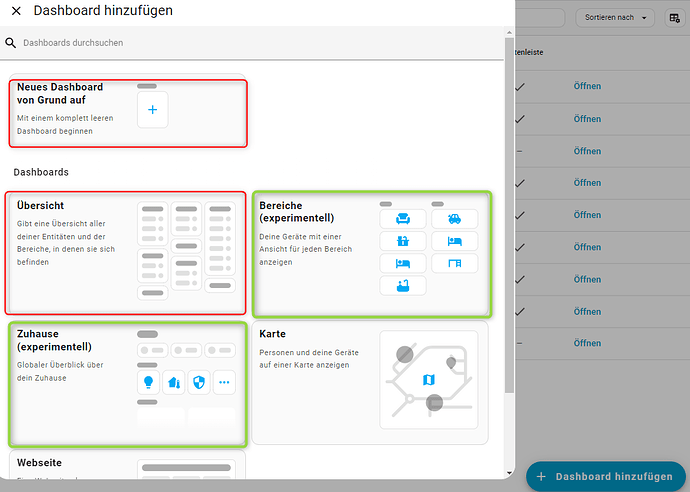Click the search magnifier icon

[x=11, y=43]
